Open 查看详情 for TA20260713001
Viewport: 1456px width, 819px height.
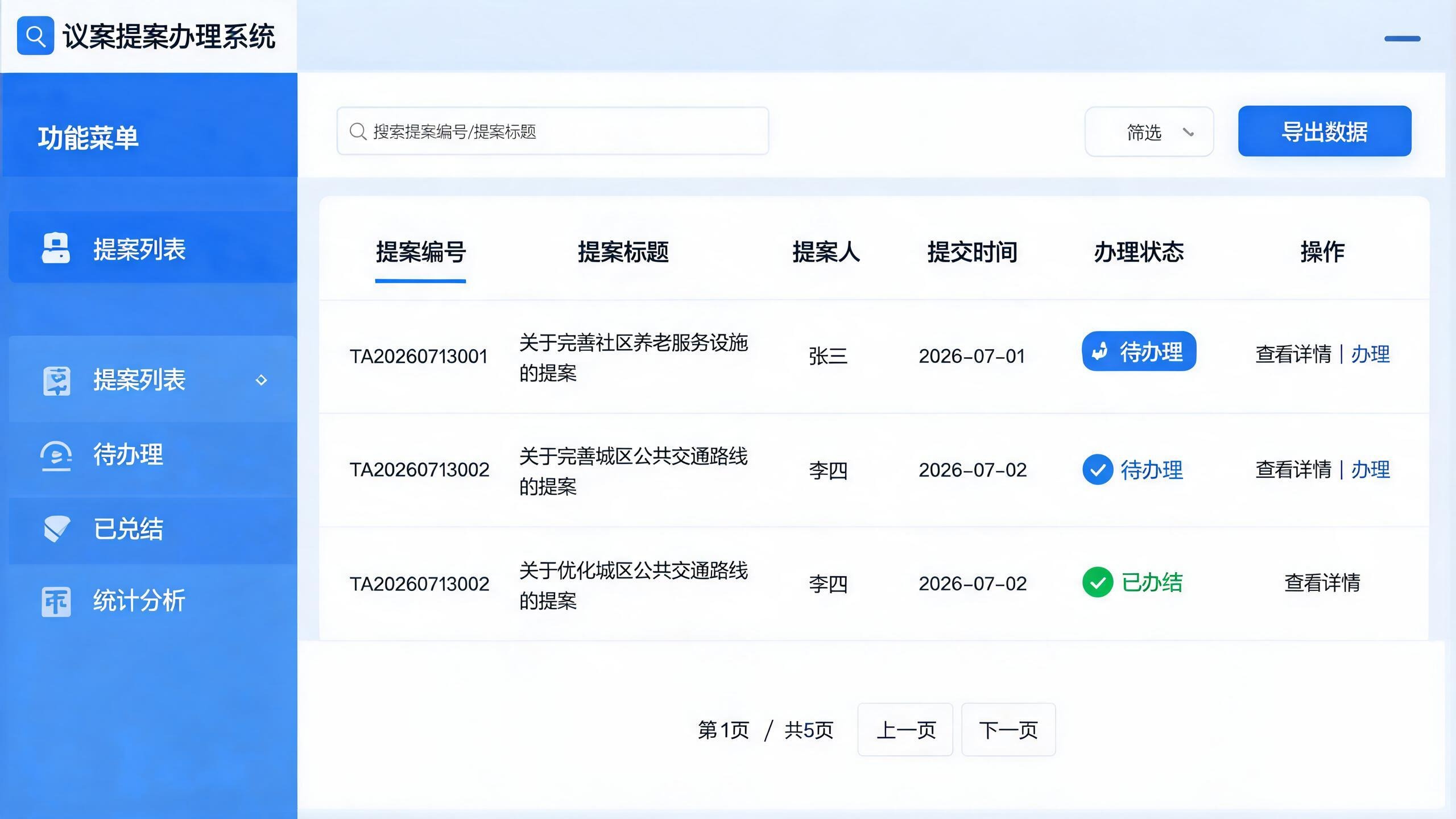[1293, 354]
